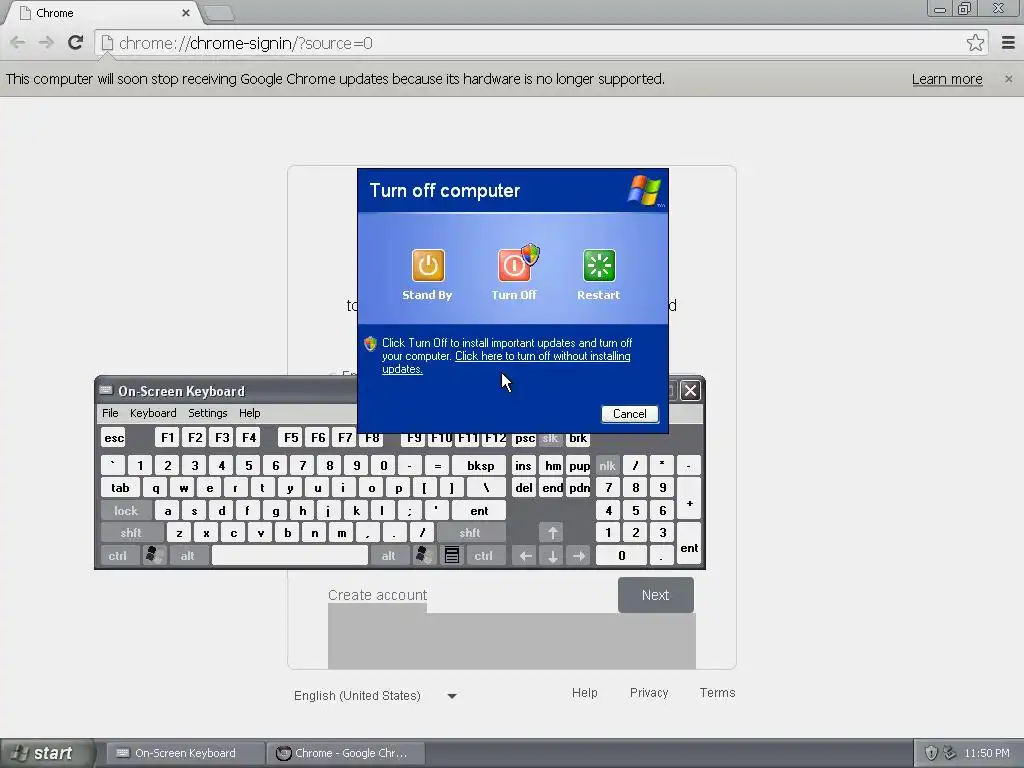The height and width of the screenshot is (768, 1024).
Task: Click the numpad 5 key
Action: click(x=635, y=511)
